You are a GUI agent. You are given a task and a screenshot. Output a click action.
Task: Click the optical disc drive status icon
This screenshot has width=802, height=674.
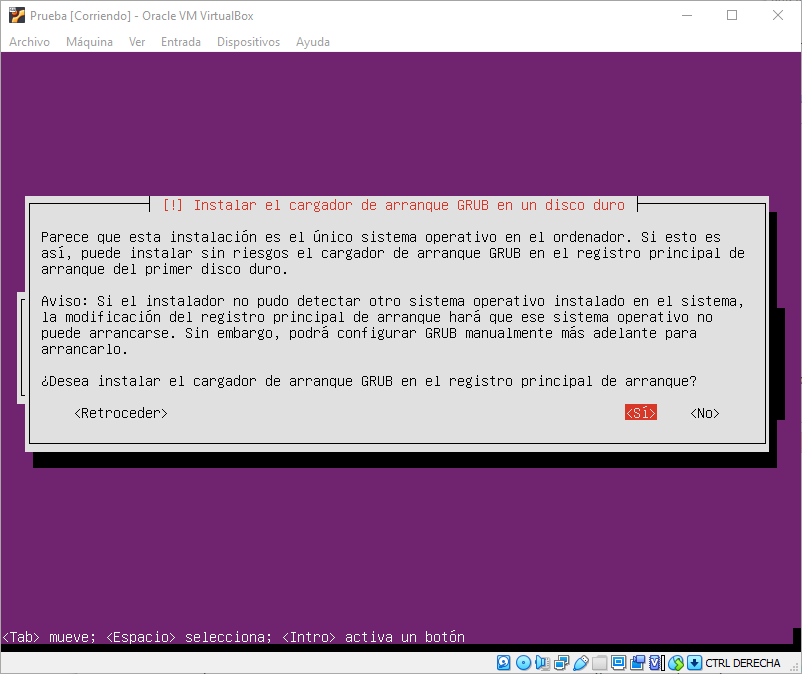(x=523, y=663)
